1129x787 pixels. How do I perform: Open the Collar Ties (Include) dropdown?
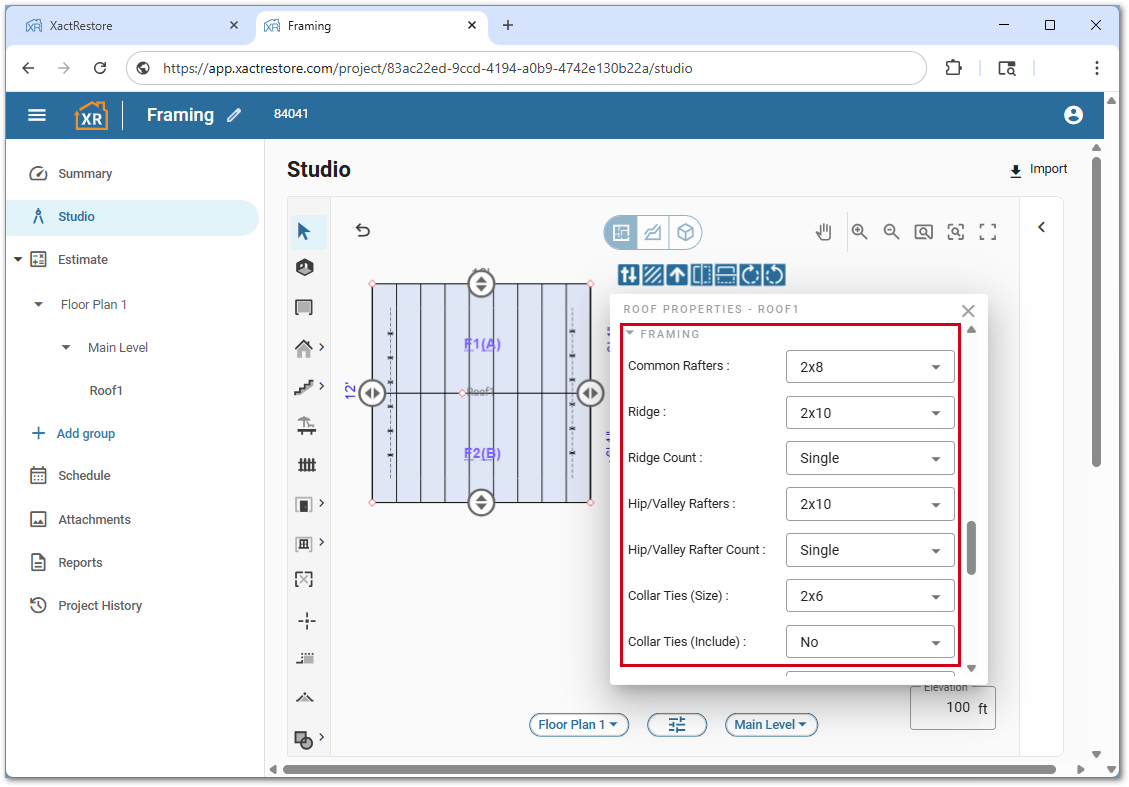[x=869, y=642]
